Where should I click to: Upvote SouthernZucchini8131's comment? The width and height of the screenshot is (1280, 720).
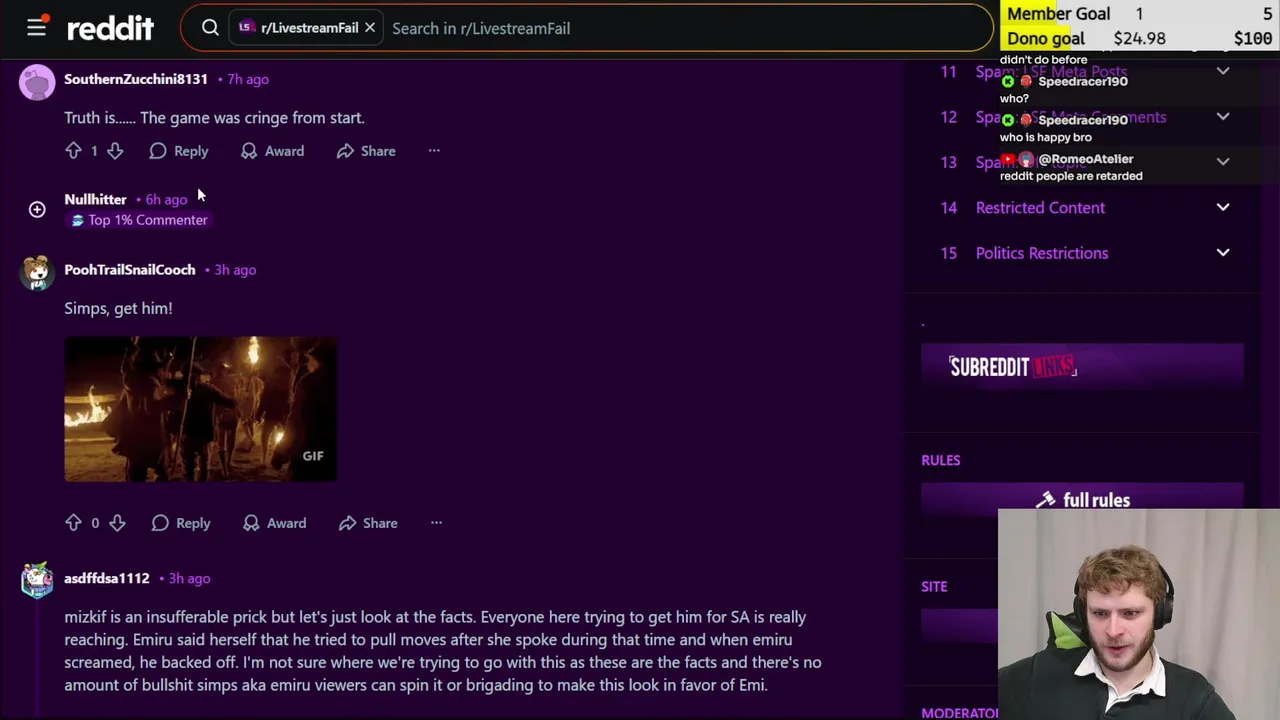click(x=73, y=151)
